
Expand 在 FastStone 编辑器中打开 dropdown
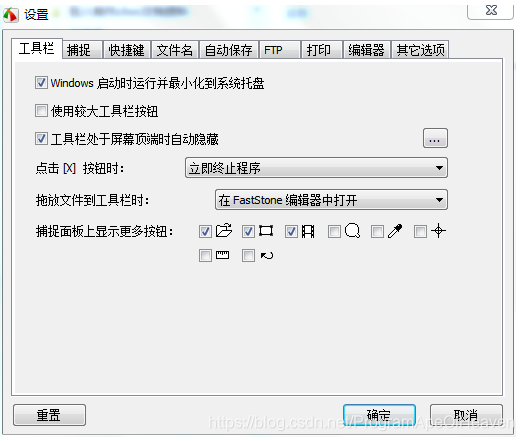pyautogui.click(x=331, y=200)
